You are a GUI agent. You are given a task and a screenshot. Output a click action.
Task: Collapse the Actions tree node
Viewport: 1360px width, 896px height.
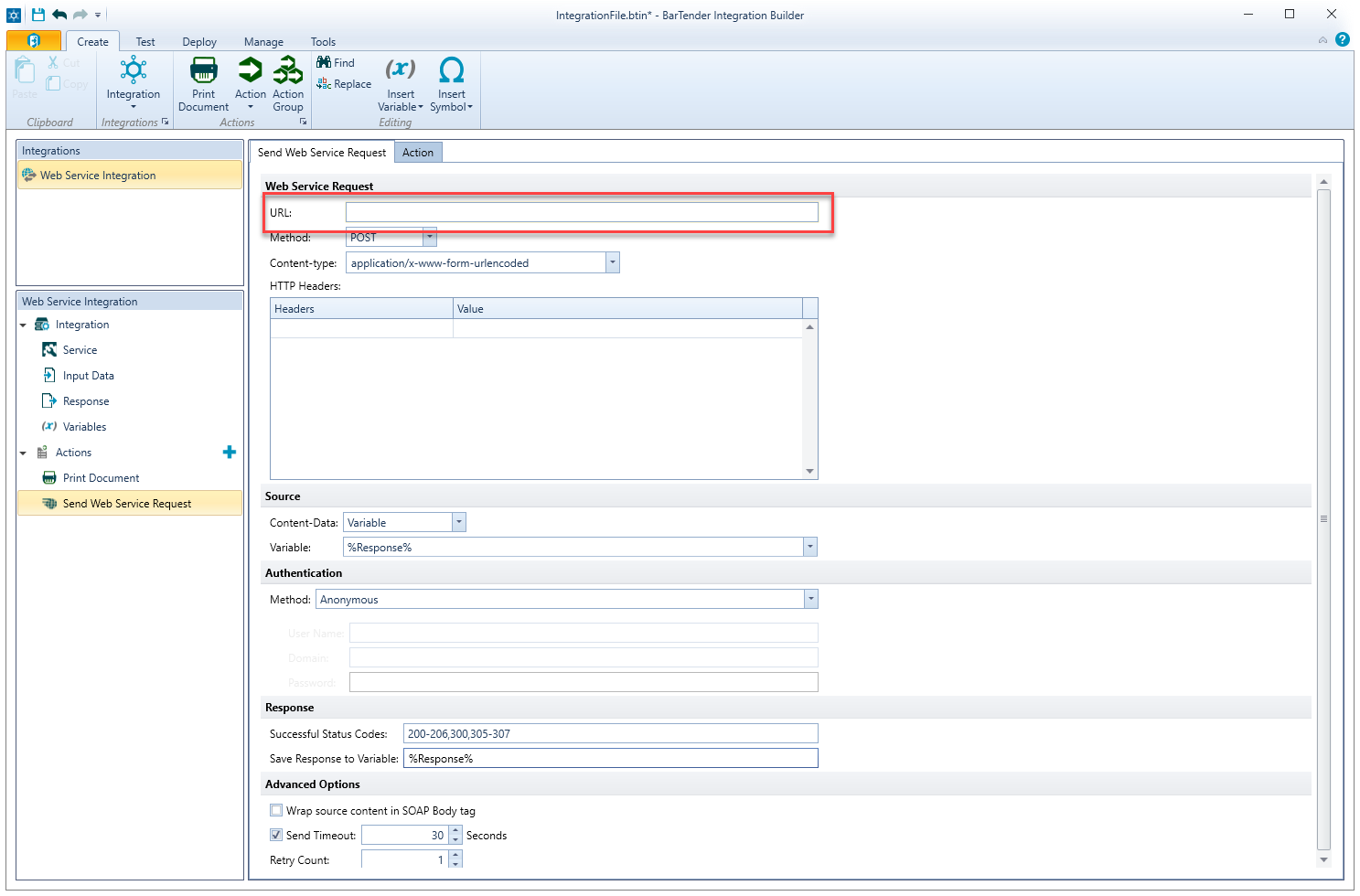pyautogui.click(x=23, y=453)
